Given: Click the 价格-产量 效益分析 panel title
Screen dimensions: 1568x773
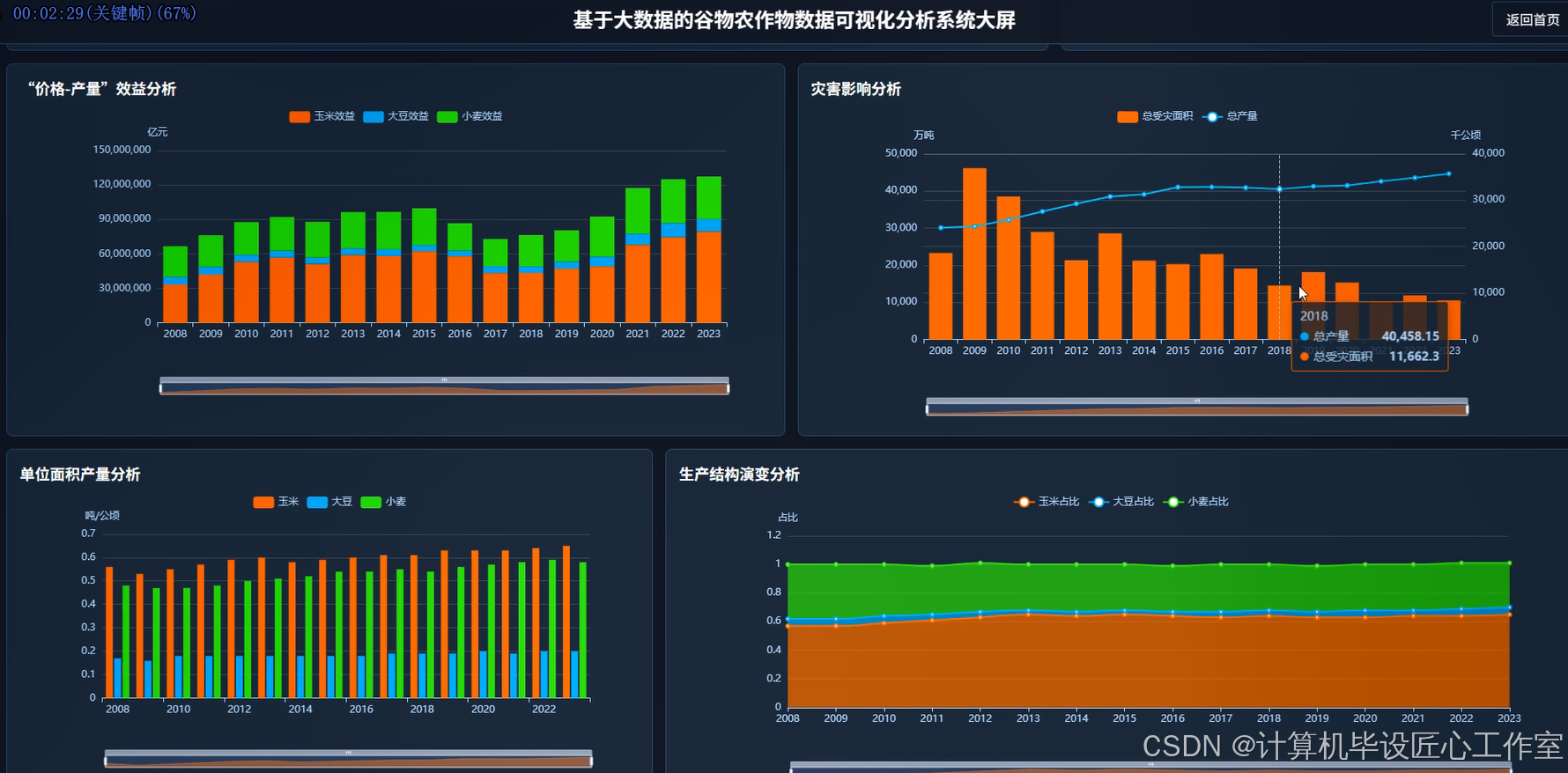Looking at the screenshot, I should 102,89.
